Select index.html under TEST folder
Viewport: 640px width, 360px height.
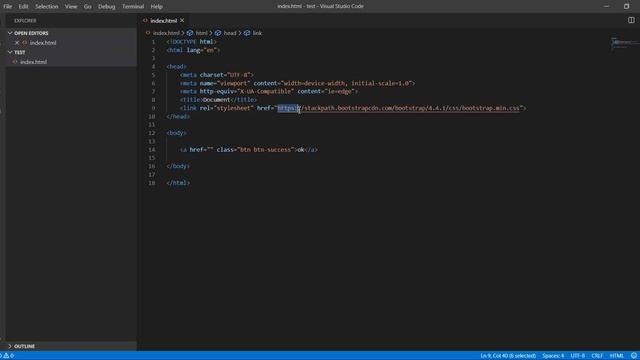[x=33, y=62]
